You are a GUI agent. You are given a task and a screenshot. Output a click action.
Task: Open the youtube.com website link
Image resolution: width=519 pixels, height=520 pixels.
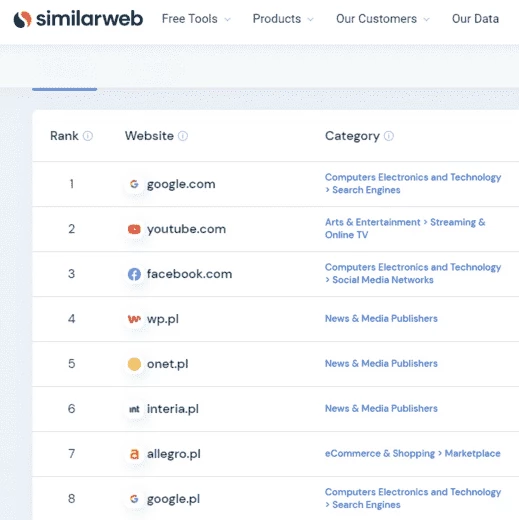[186, 229]
